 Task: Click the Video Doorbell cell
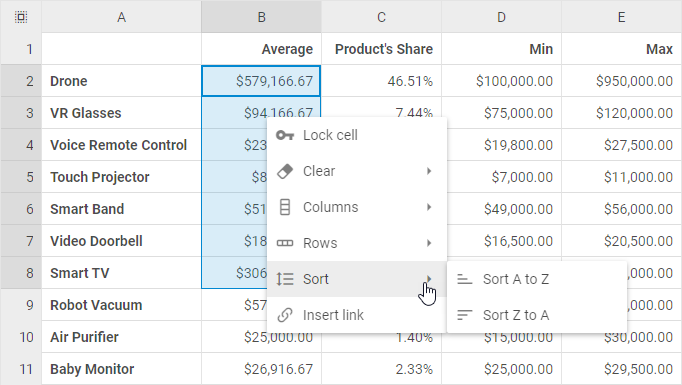121,241
